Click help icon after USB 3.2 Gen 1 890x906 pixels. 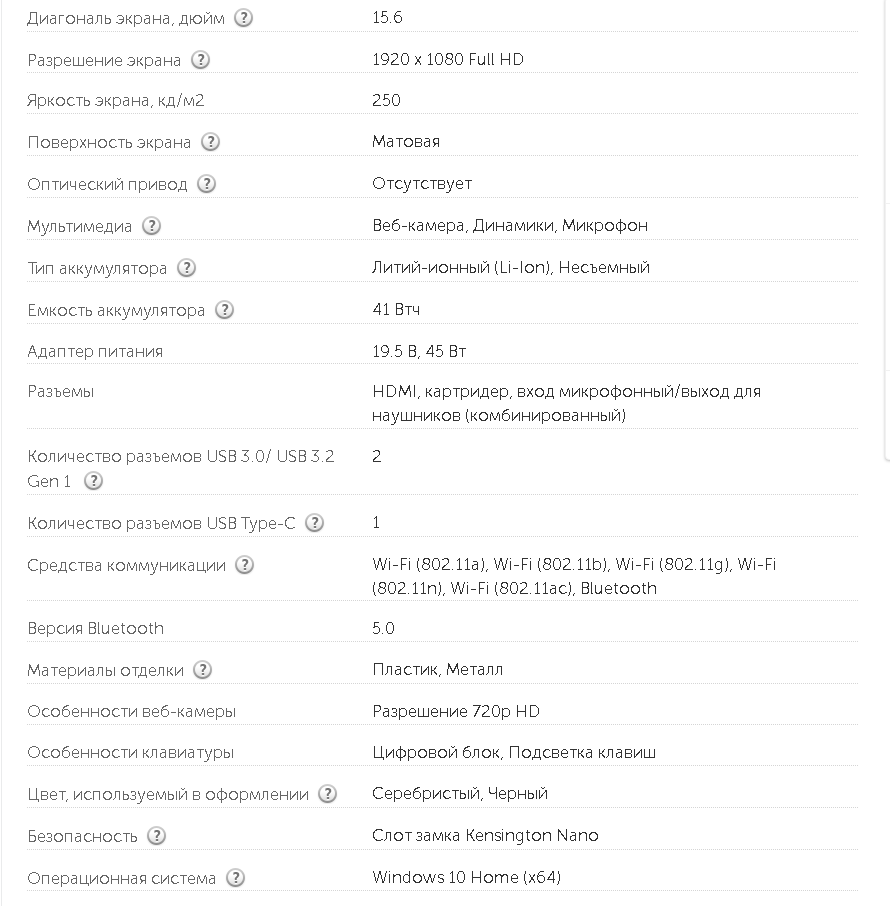point(93,481)
